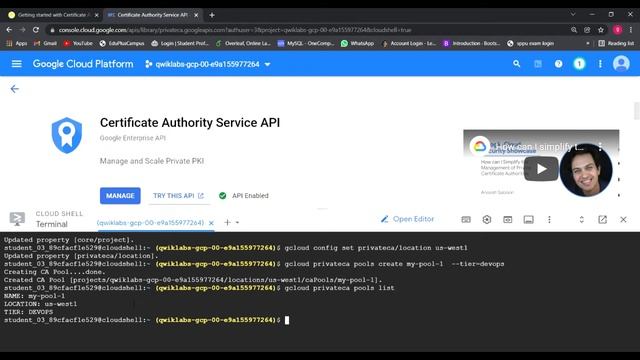Image resolution: width=640 pixels, height=360 pixels.
Task: Expand hidden bookmarks overflow arrow
Action: tap(588, 43)
